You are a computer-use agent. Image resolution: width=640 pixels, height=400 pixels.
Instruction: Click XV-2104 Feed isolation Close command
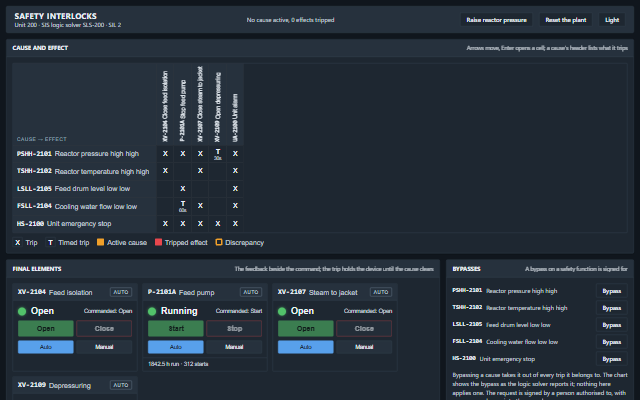pyautogui.click(x=104, y=329)
